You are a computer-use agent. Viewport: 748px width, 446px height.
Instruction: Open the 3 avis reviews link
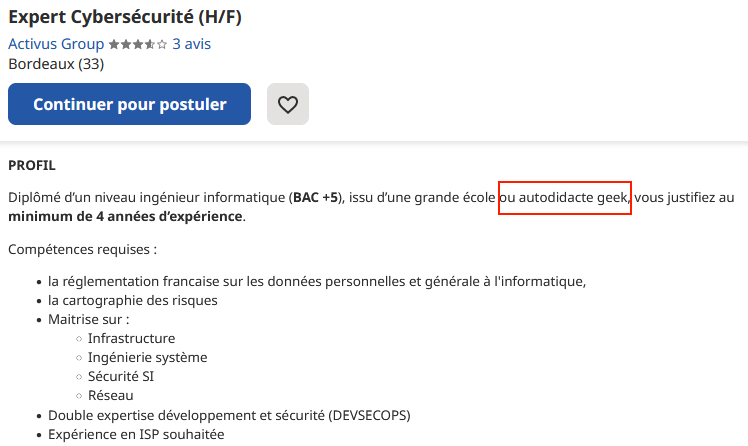(191, 44)
